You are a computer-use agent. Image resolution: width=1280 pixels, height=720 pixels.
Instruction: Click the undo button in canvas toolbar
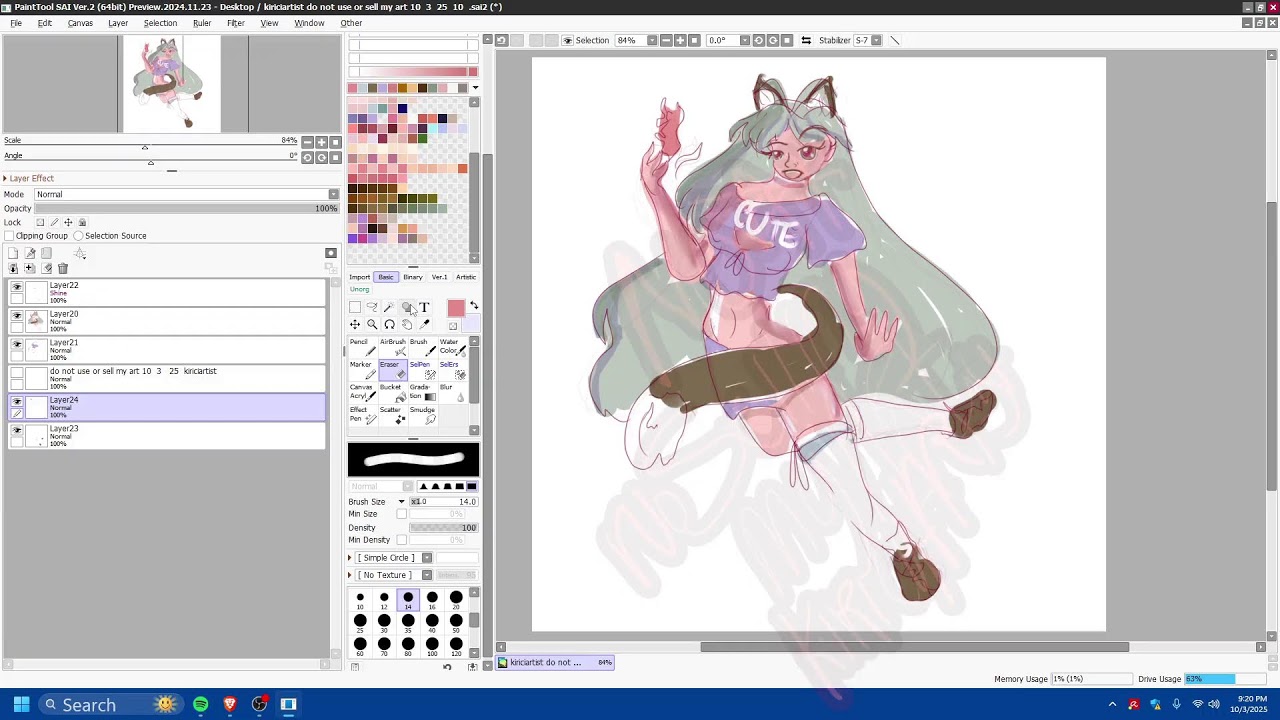tap(502, 40)
